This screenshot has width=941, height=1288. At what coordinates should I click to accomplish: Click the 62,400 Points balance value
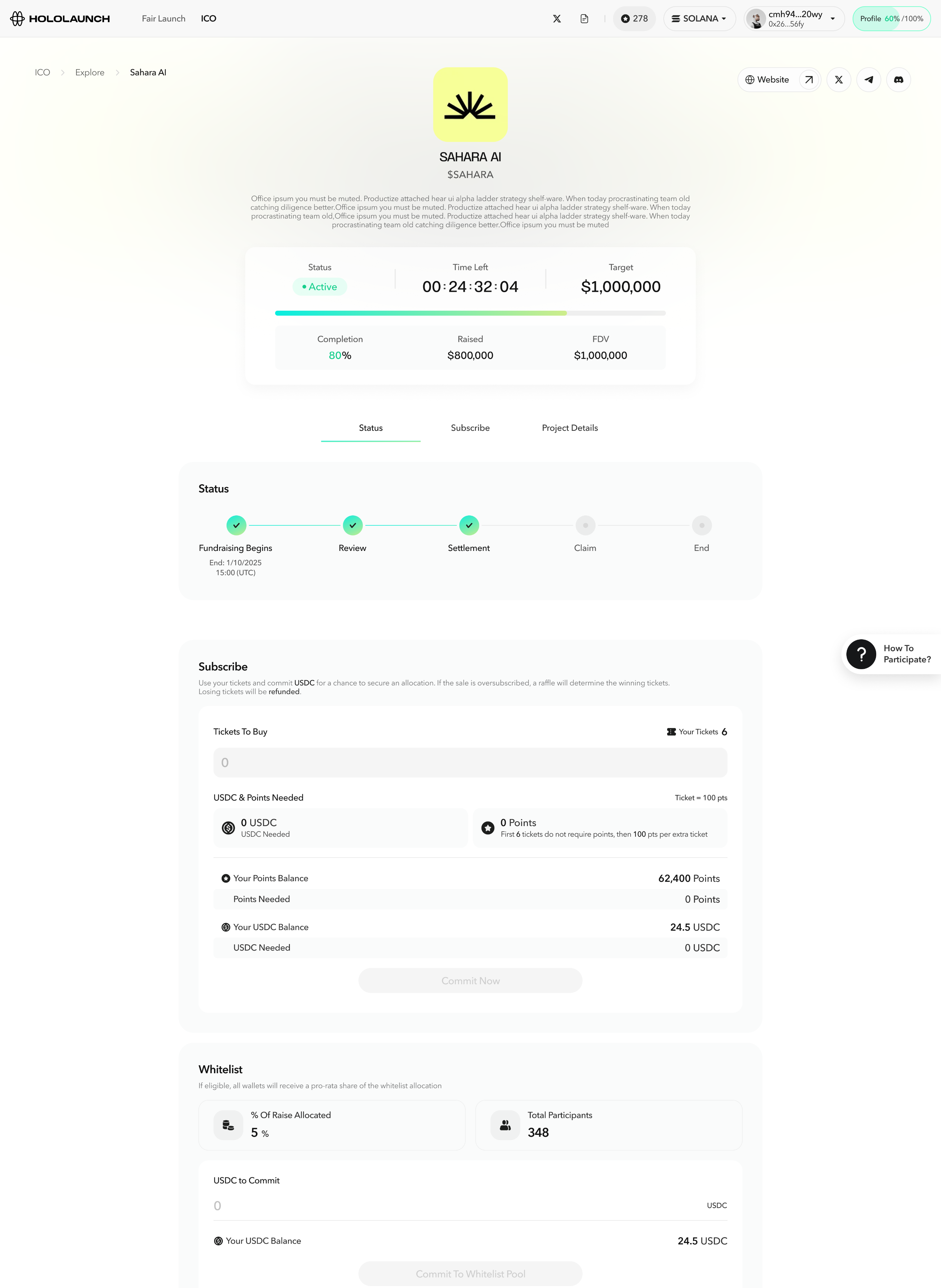click(x=689, y=878)
